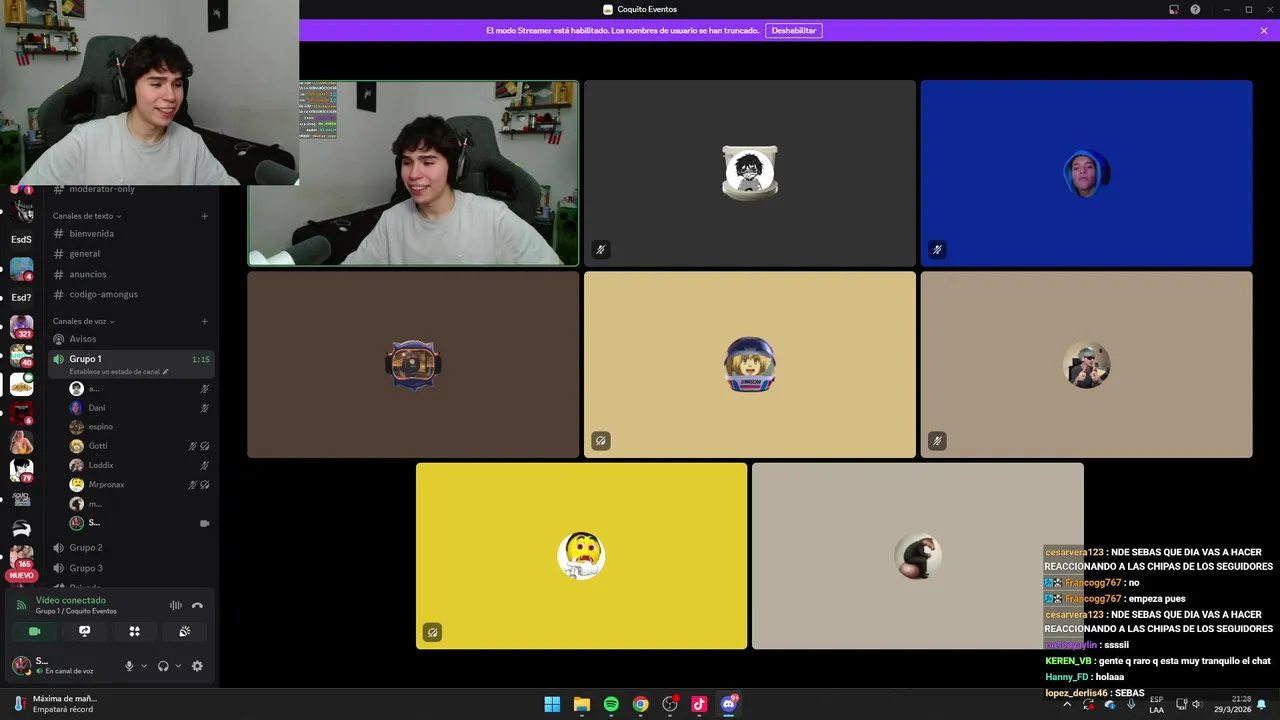Open Google Chrome from taskbar
Image resolution: width=1280 pixels, height=720 pixels.
pos(640,704)
